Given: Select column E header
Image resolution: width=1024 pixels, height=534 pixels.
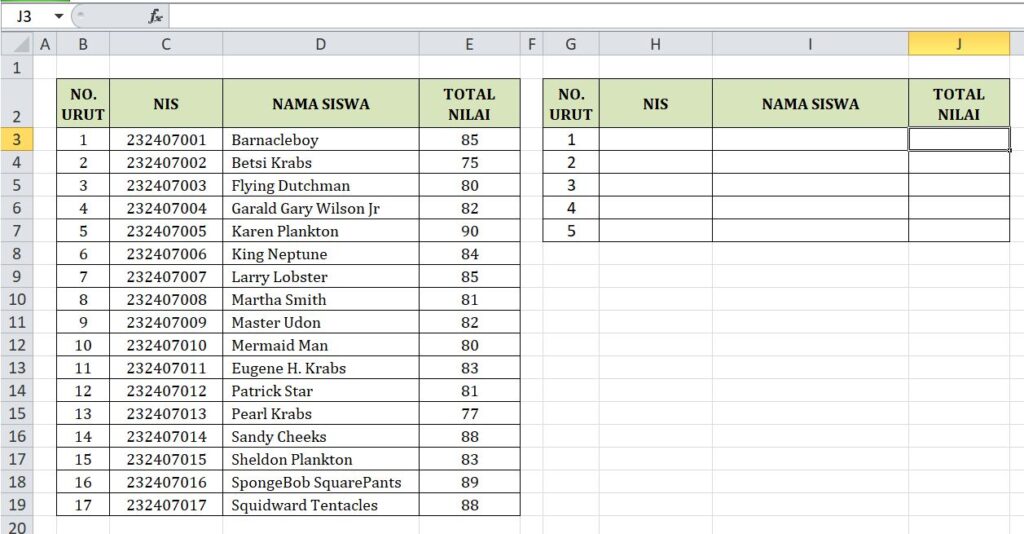Looking at the screenshot, I should click(470, 44).
